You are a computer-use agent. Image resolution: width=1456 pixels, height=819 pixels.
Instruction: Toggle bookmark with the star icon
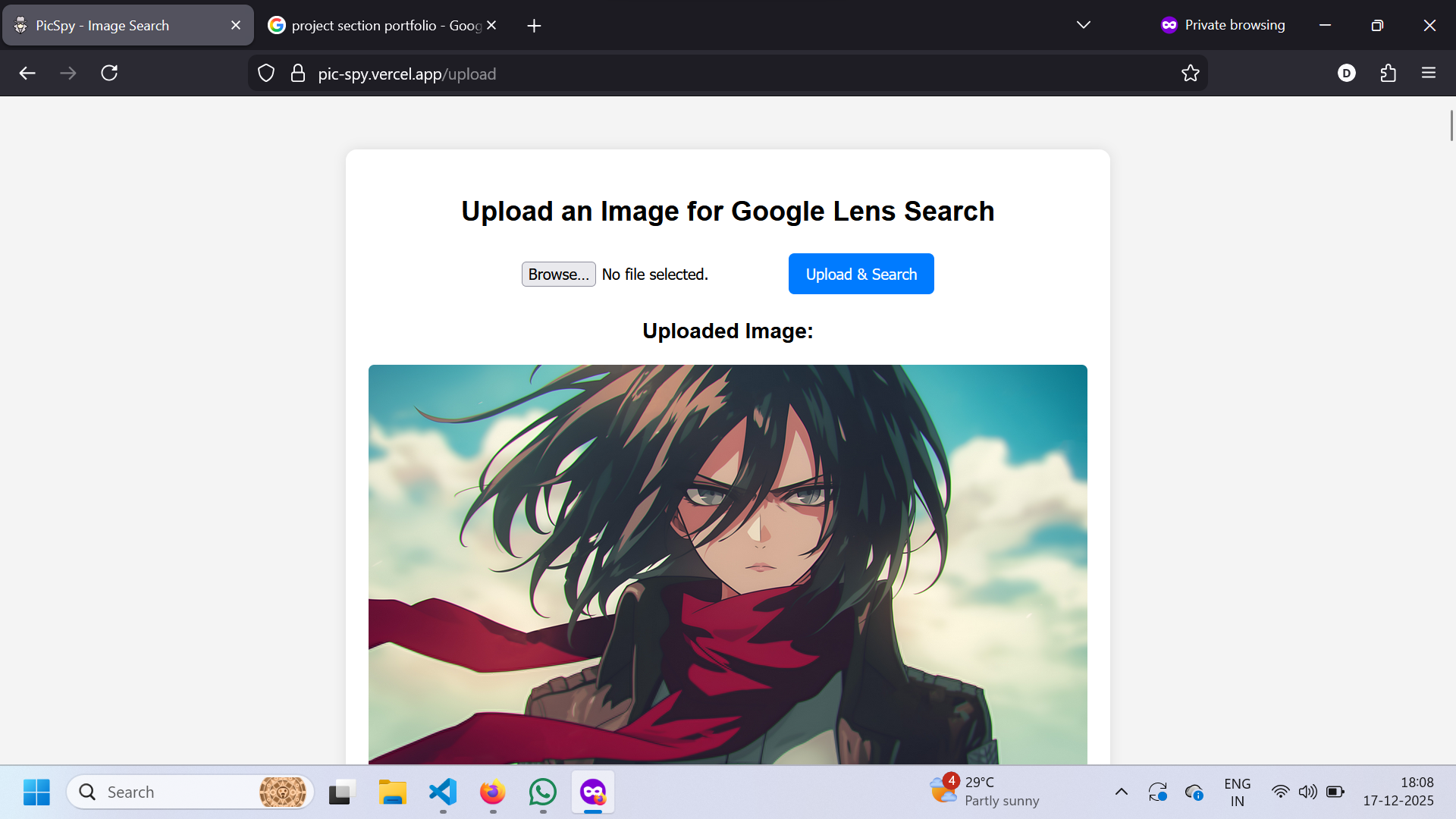[x=1191, y=73]
